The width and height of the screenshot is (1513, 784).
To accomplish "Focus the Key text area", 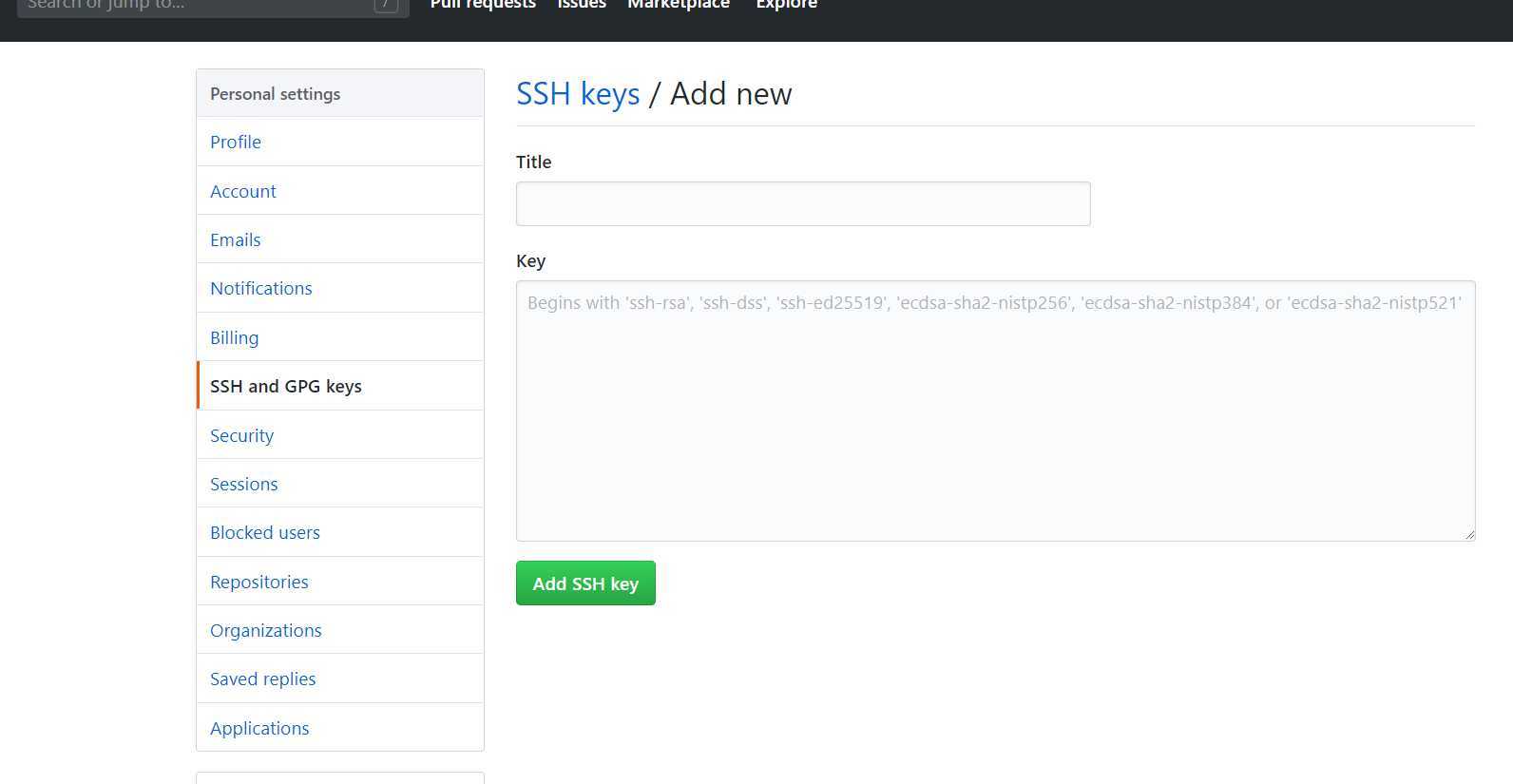I will (x=995, y=411).
